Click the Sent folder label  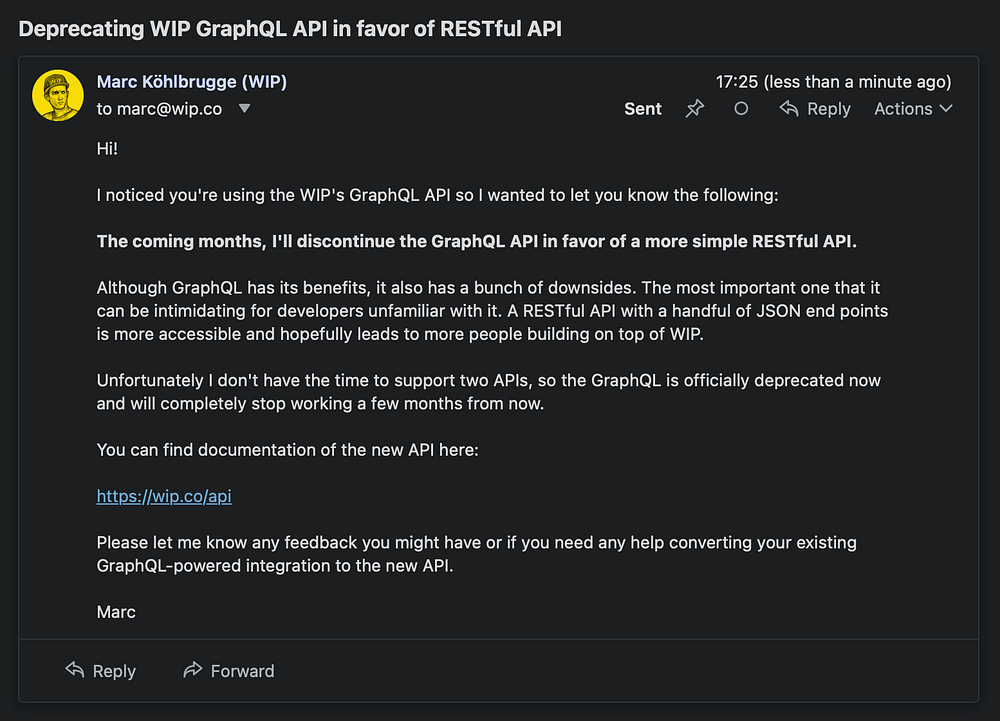643,109
